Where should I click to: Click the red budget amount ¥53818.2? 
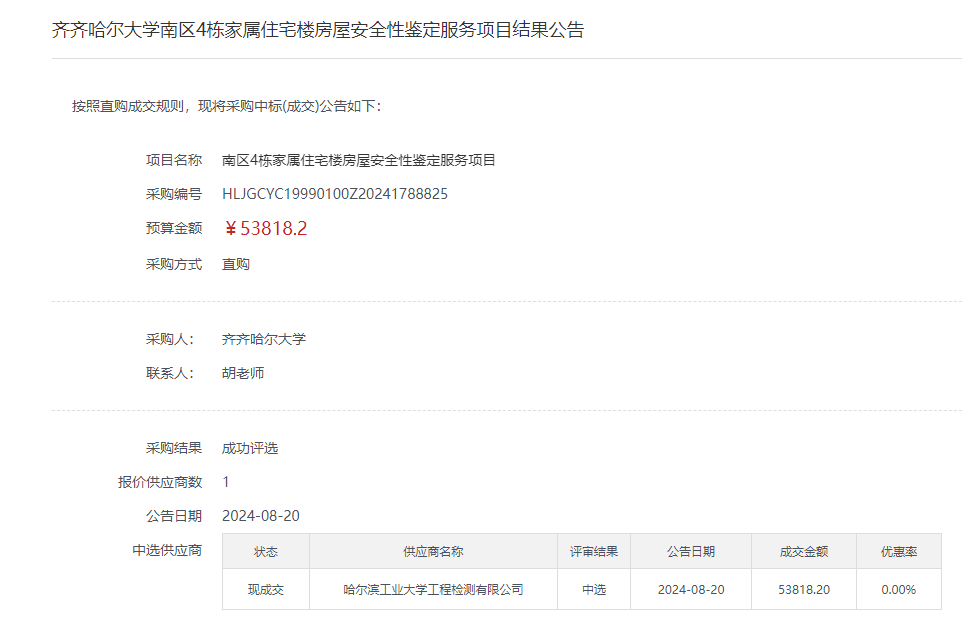[x=265, y=229]
